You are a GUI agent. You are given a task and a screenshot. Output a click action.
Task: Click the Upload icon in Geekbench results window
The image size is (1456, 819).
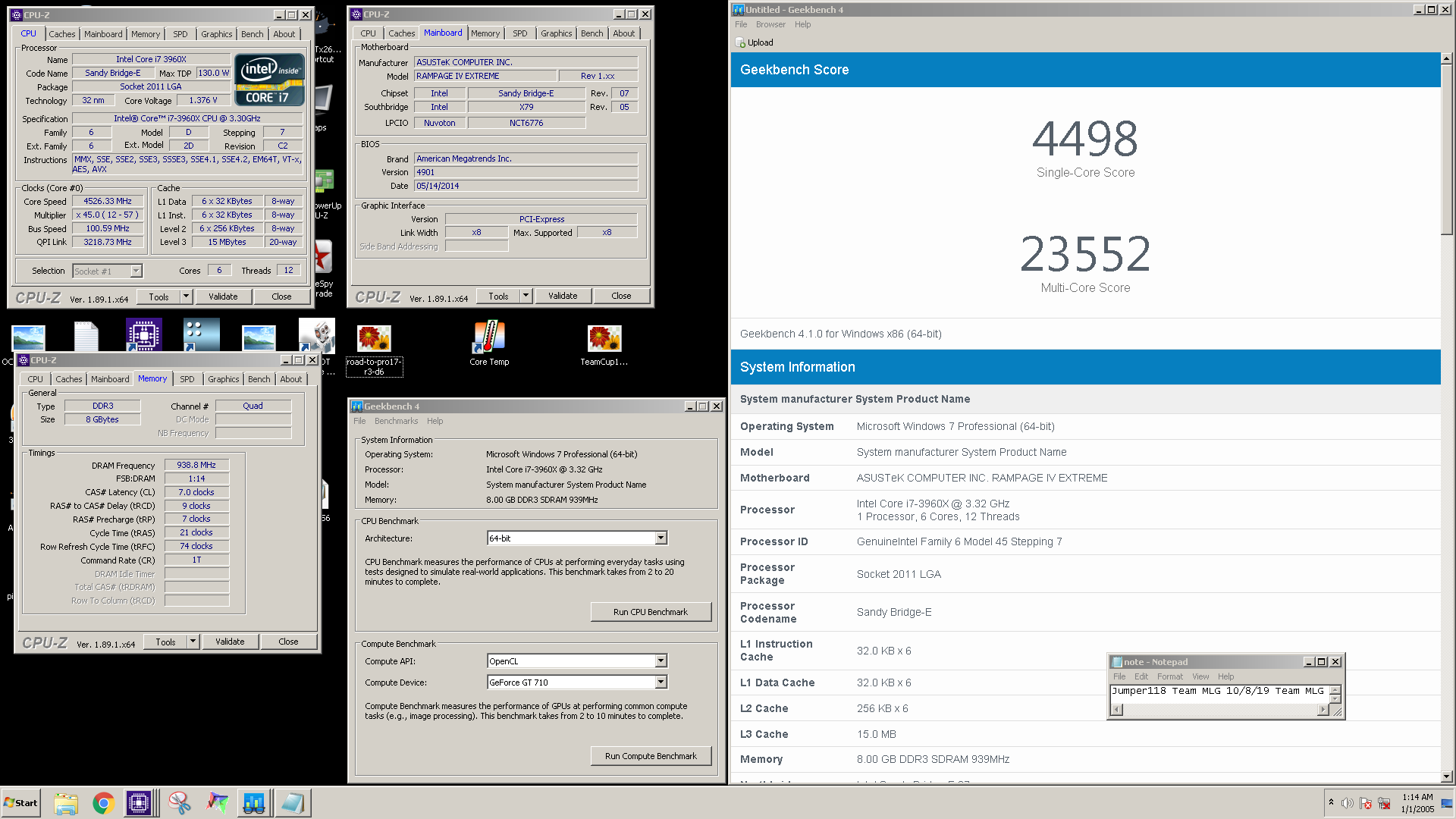[x=741, y=43]
